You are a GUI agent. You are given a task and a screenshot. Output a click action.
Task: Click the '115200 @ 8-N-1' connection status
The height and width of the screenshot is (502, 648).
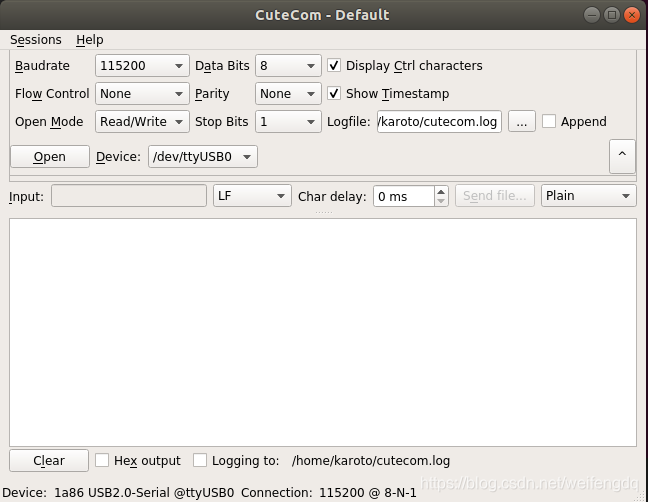[x=368, y=493]
